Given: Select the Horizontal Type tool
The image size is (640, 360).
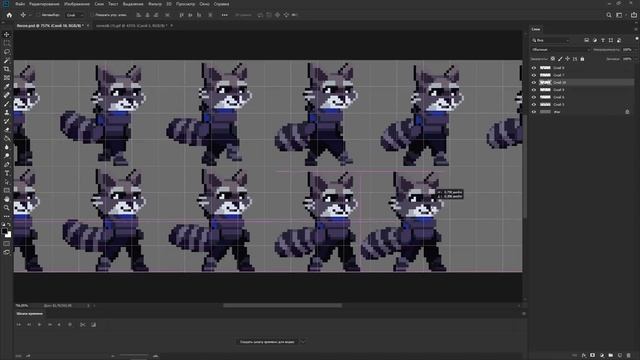Looking at the screenshot, I should click(7, 173).
